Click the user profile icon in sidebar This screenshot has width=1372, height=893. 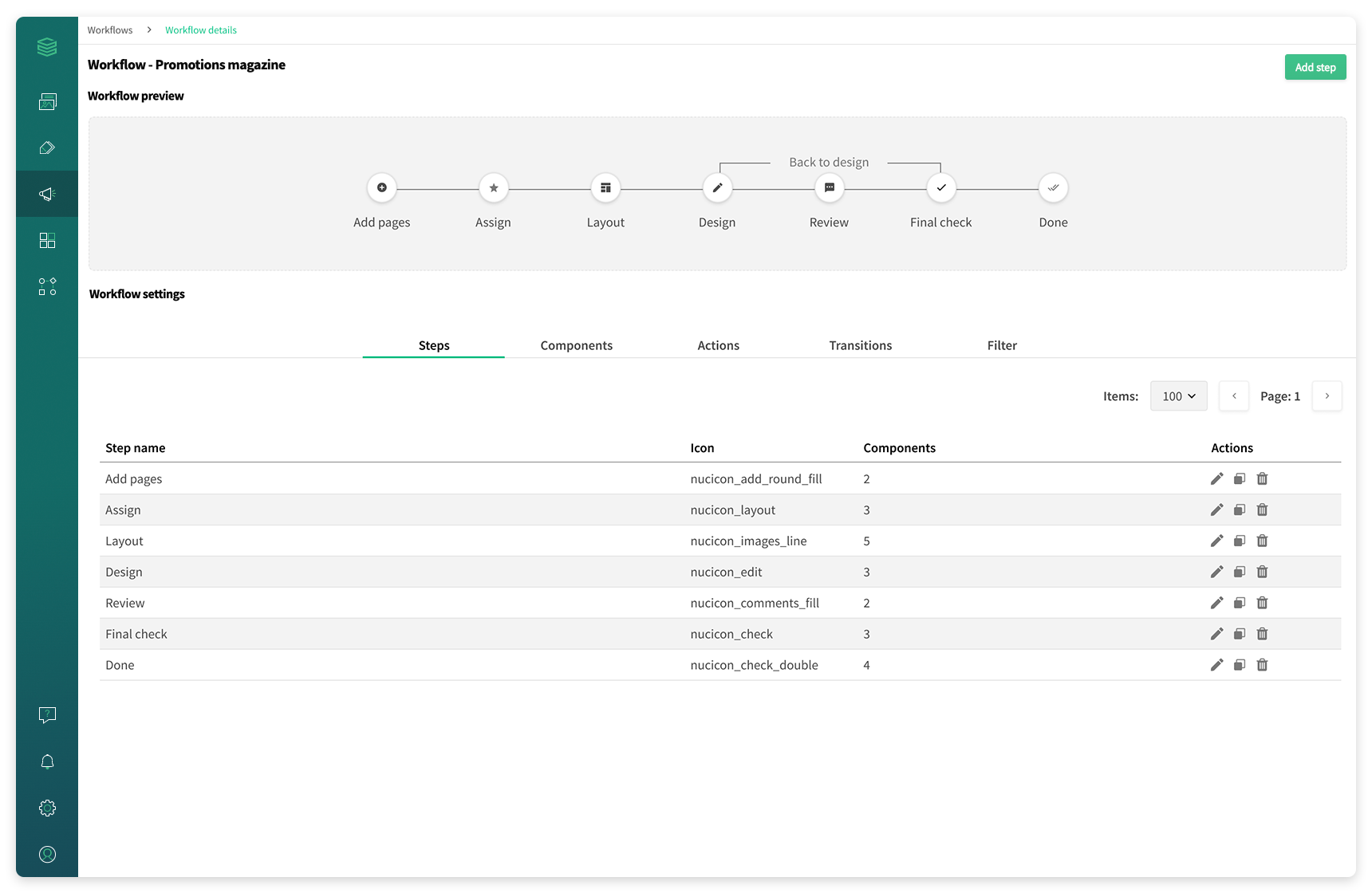47,854
